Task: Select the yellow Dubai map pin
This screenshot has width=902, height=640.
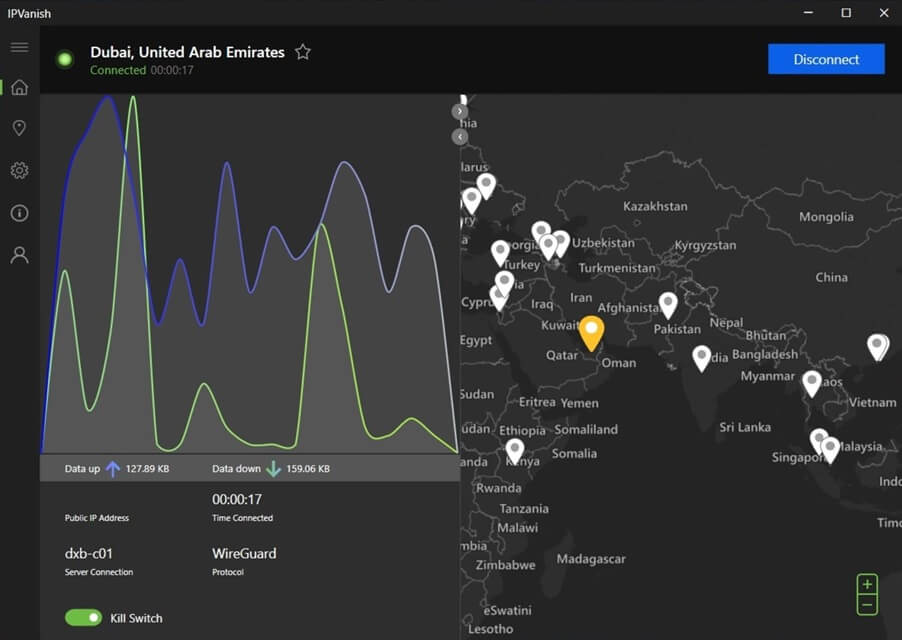Action: [x=591, y=333]
